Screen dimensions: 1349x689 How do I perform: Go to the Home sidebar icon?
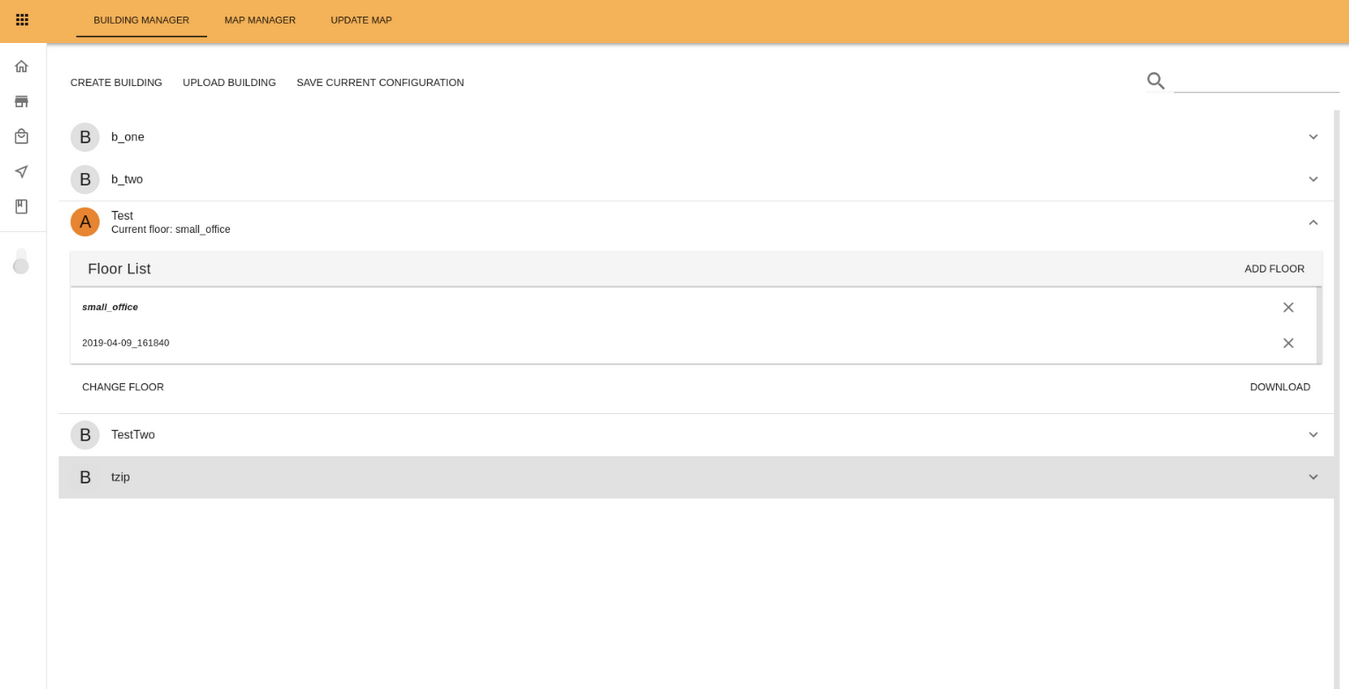click(x=21, y=66)
